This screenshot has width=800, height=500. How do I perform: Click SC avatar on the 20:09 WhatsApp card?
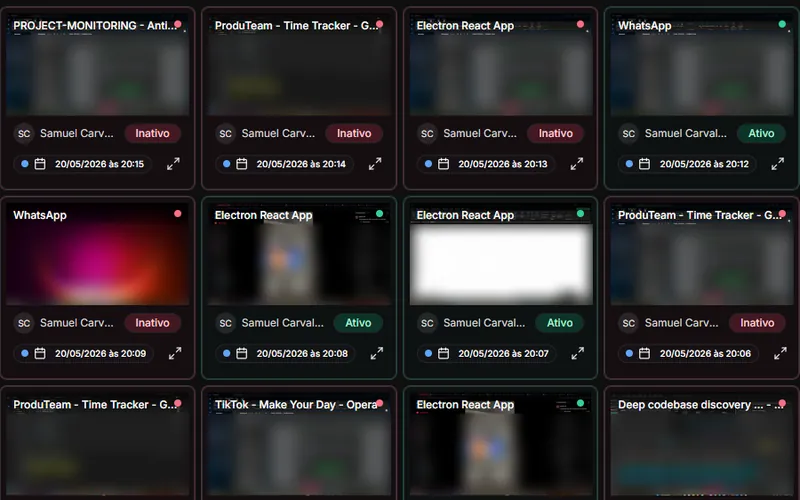click(x=24, y=323)
